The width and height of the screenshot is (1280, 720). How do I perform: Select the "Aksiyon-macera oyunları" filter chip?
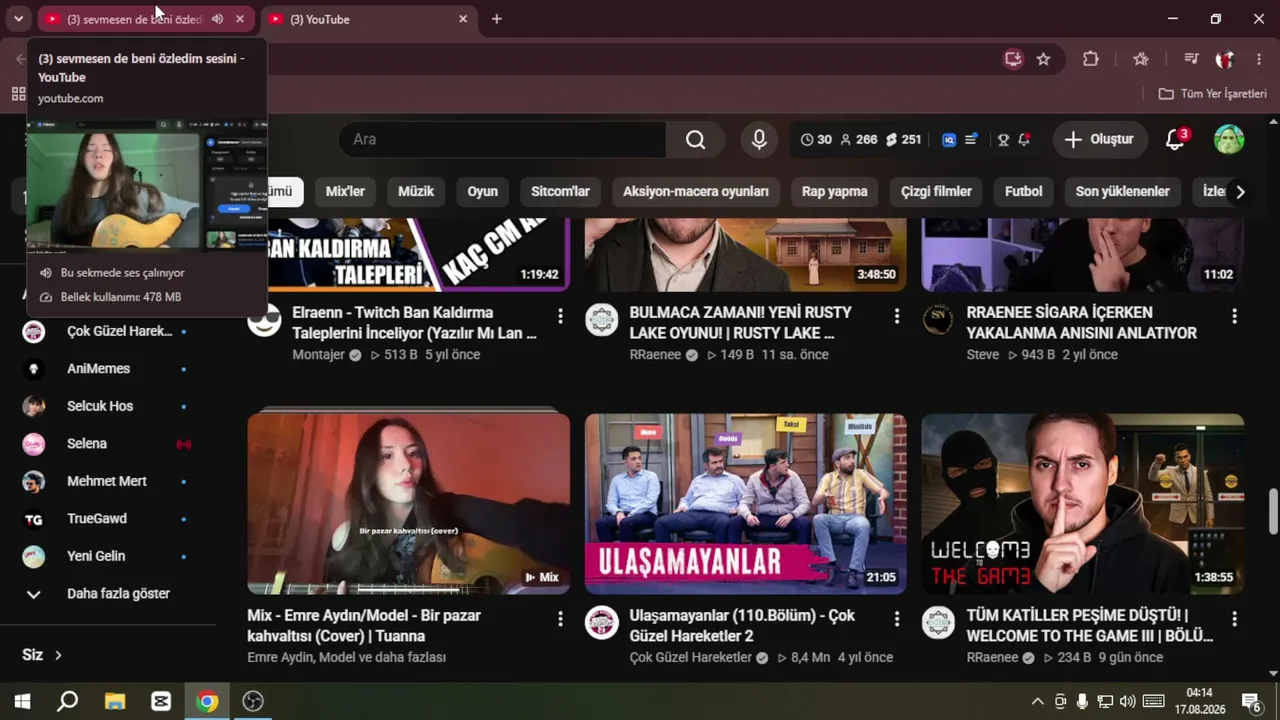point(696,191)
